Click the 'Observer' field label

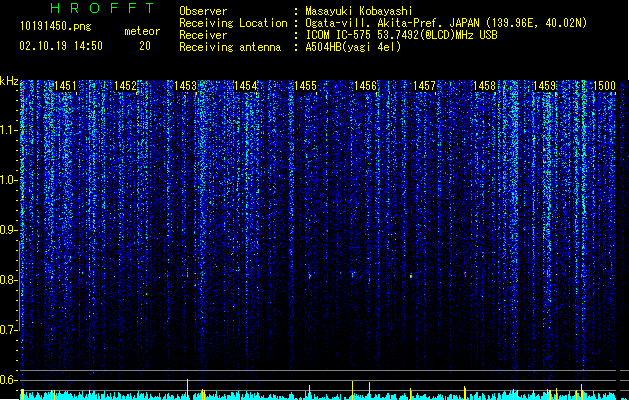[203, 11]
